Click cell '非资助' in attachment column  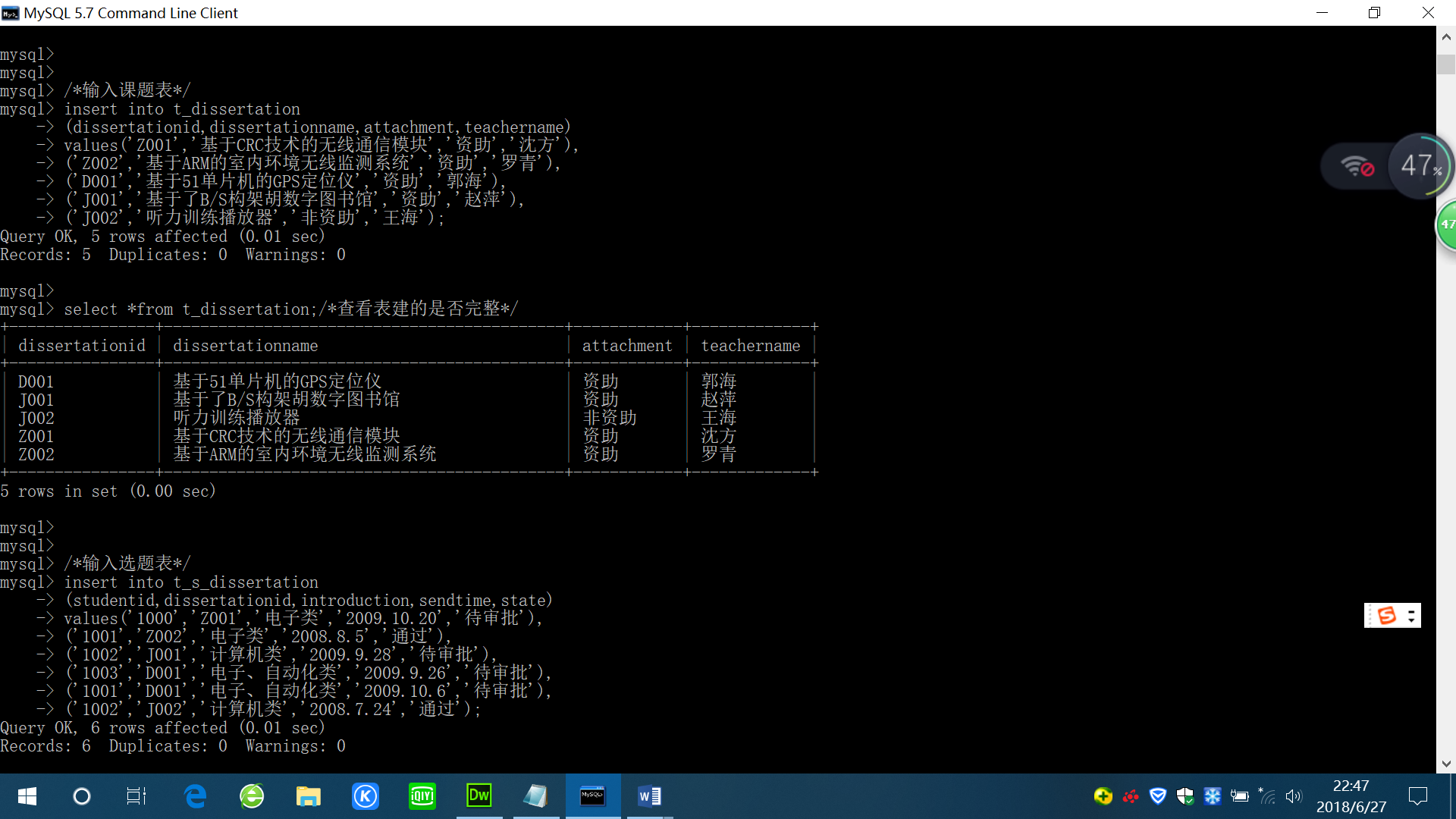[610, 418]
